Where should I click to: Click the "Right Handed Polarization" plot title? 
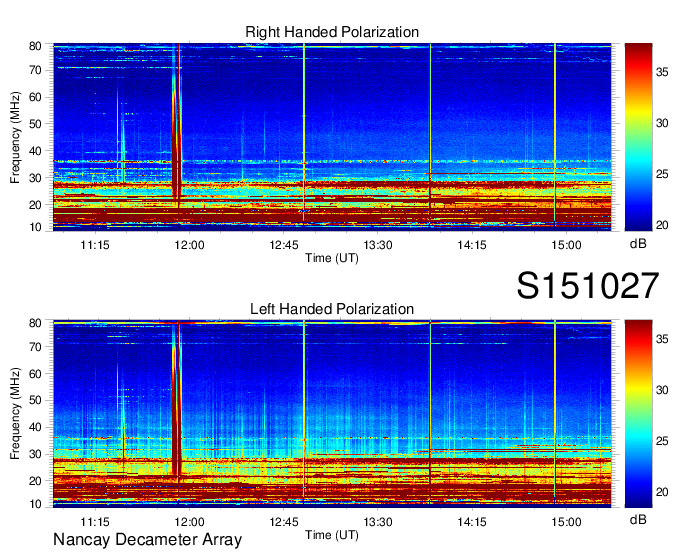[332, 32]
